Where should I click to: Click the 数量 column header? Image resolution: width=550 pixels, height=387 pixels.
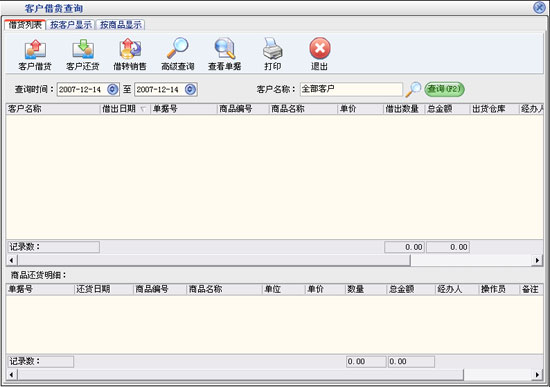pyautogui.click(x=366, y=289)
